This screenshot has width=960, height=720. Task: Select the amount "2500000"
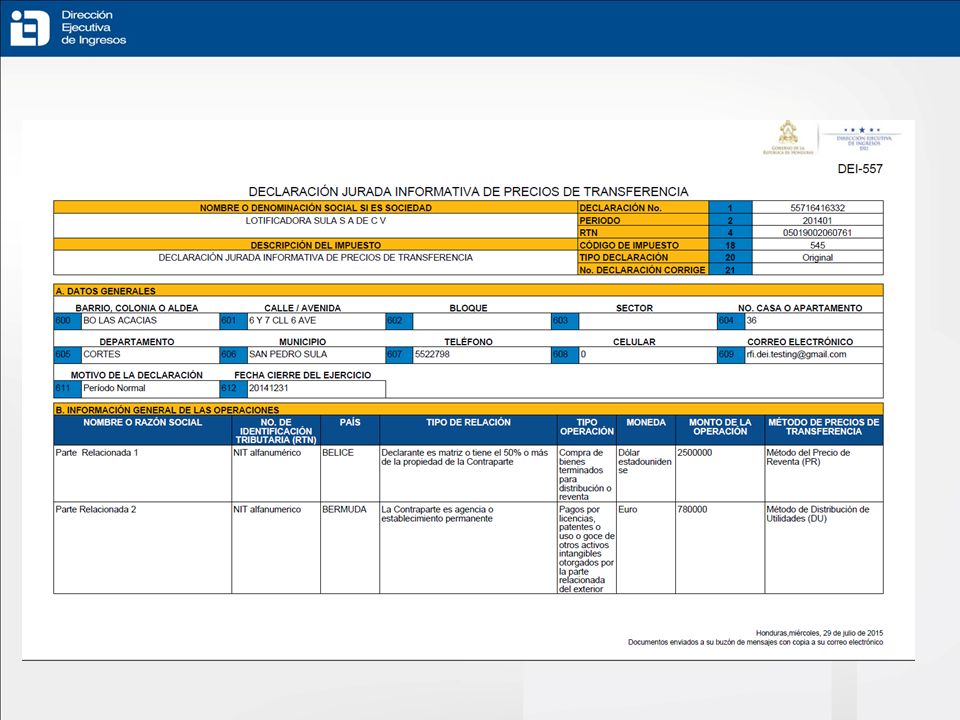click(x=695, y=453)
